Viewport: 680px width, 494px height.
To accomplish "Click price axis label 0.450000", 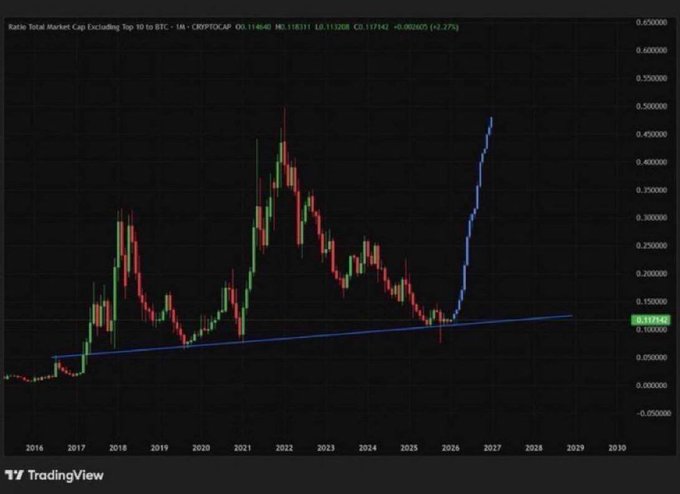I will [651, 134].
